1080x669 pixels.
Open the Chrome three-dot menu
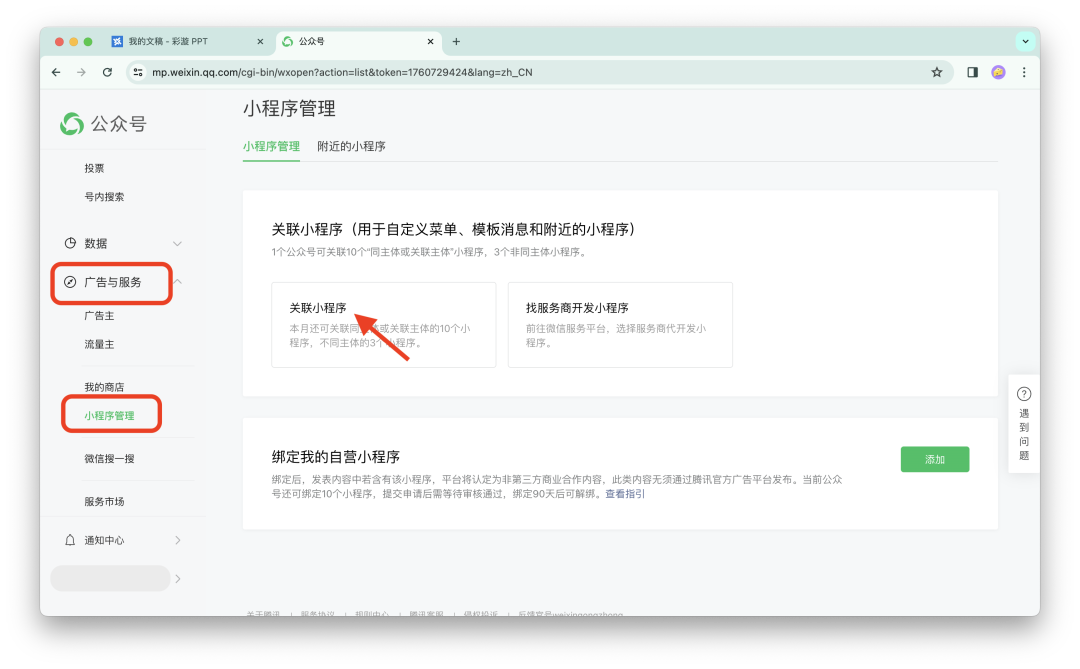point(1024,72)
